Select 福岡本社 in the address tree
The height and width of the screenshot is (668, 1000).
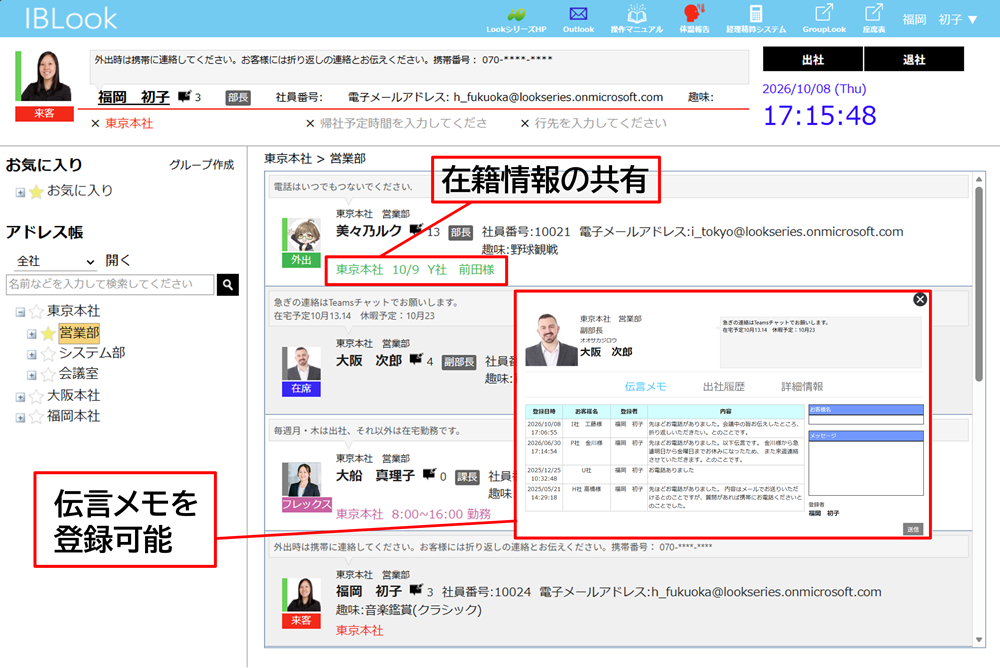tap(73, 416)
